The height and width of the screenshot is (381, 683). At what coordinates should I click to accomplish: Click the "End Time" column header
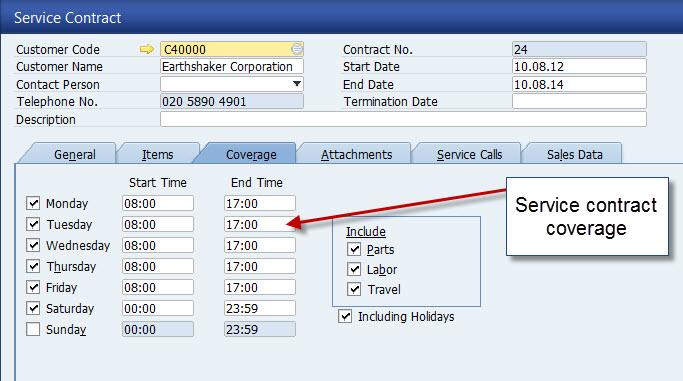tap(257, 182)
